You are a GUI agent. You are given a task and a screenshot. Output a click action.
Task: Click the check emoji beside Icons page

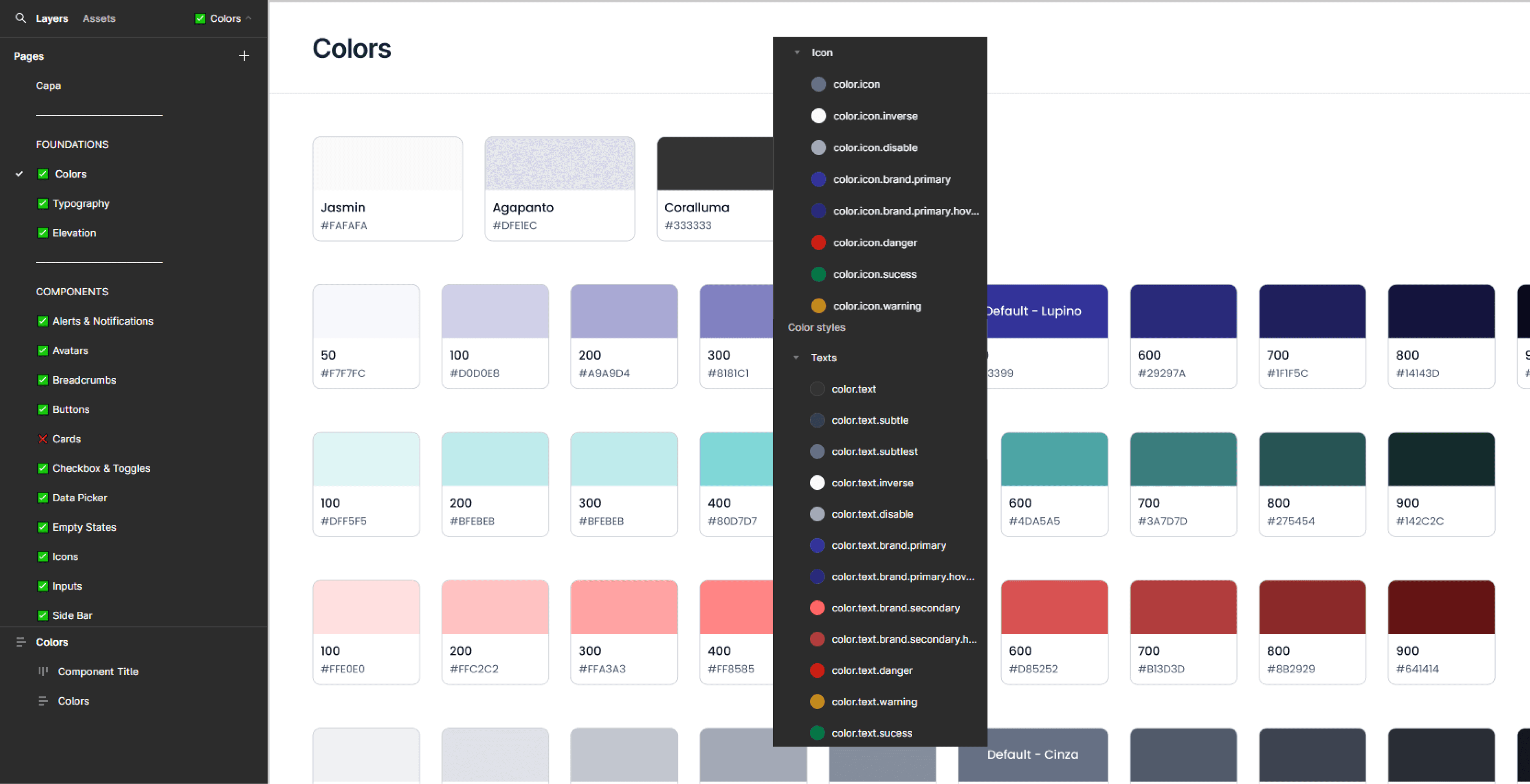point(43,556)
